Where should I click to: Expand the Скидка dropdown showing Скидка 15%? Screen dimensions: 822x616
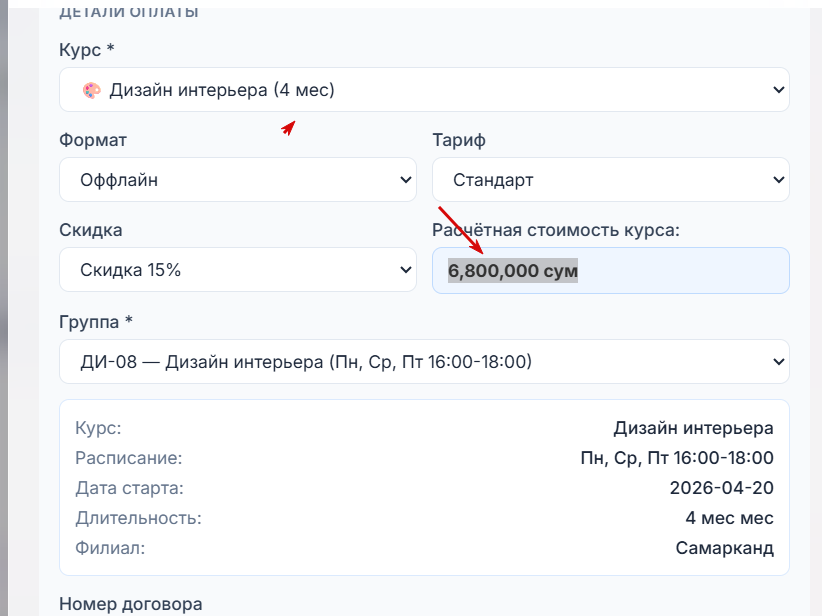click(x=237, y=270)
